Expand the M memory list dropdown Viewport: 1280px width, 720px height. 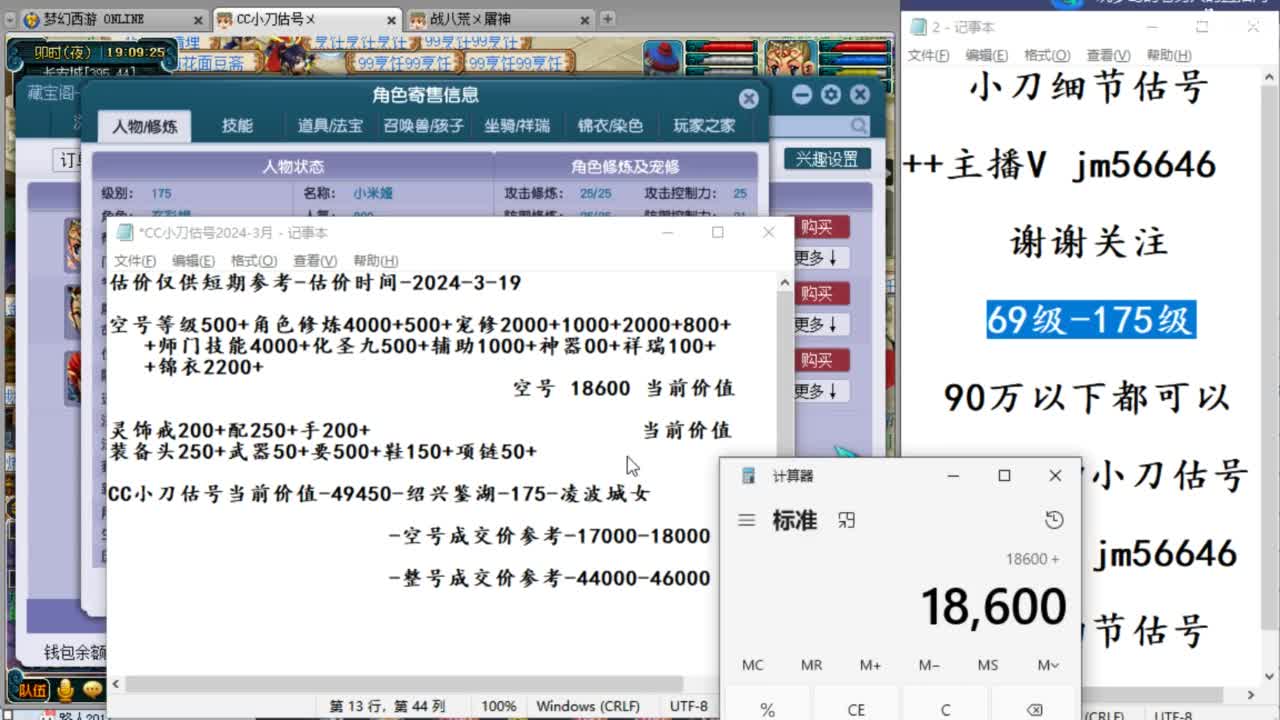click(x=1048, y=665)
